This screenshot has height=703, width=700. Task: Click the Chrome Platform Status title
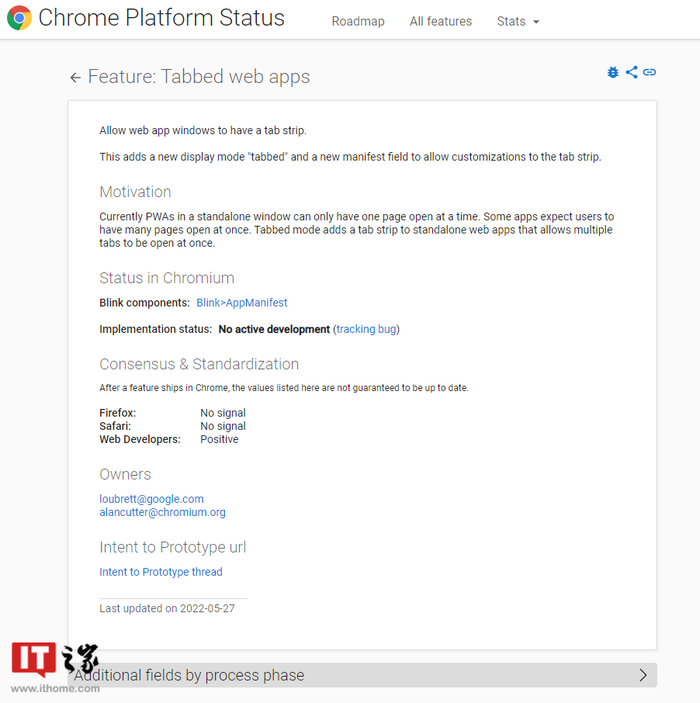(161, 18)
